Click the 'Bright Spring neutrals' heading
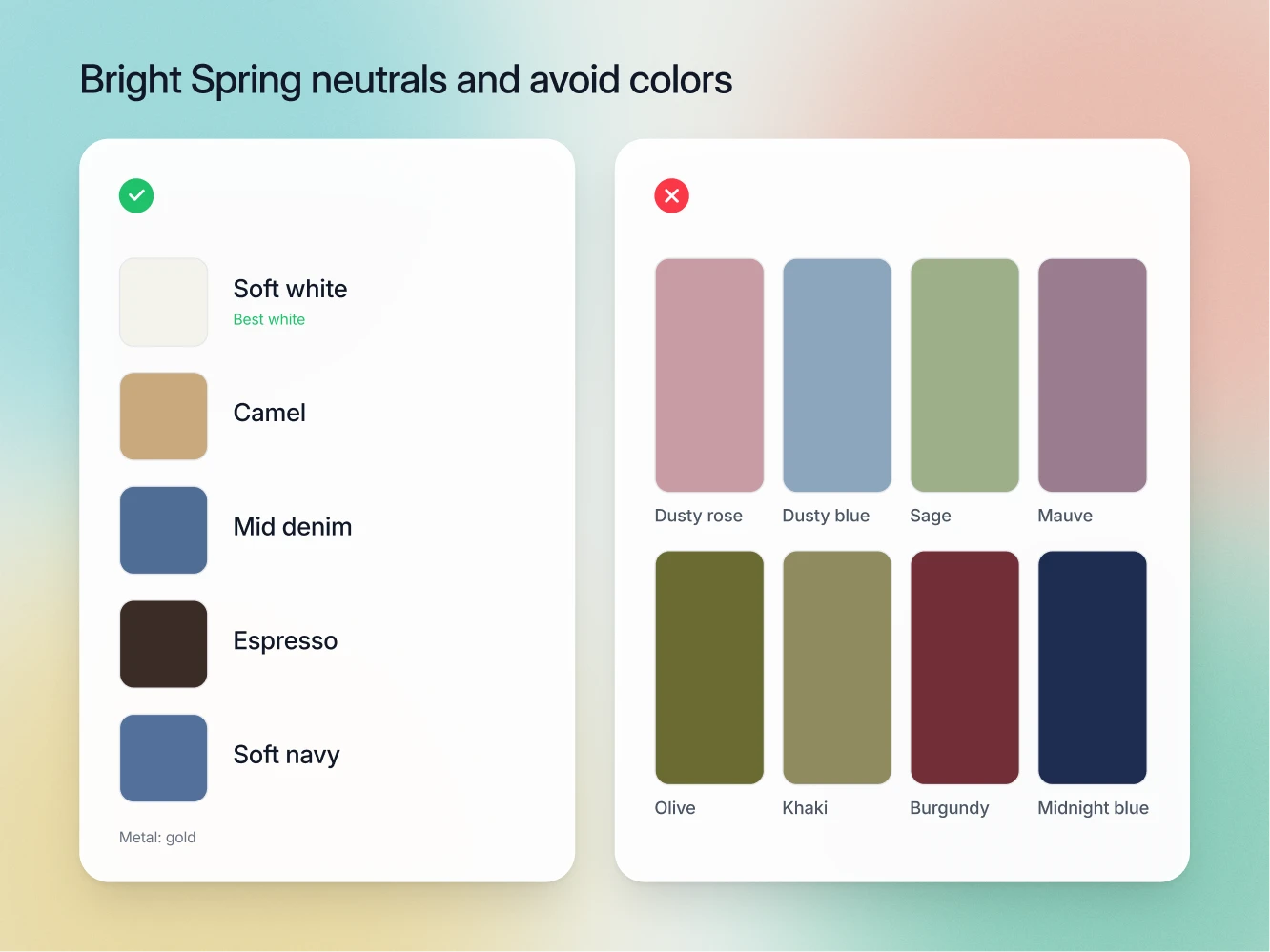The image size is (1270, 952). 406,80
